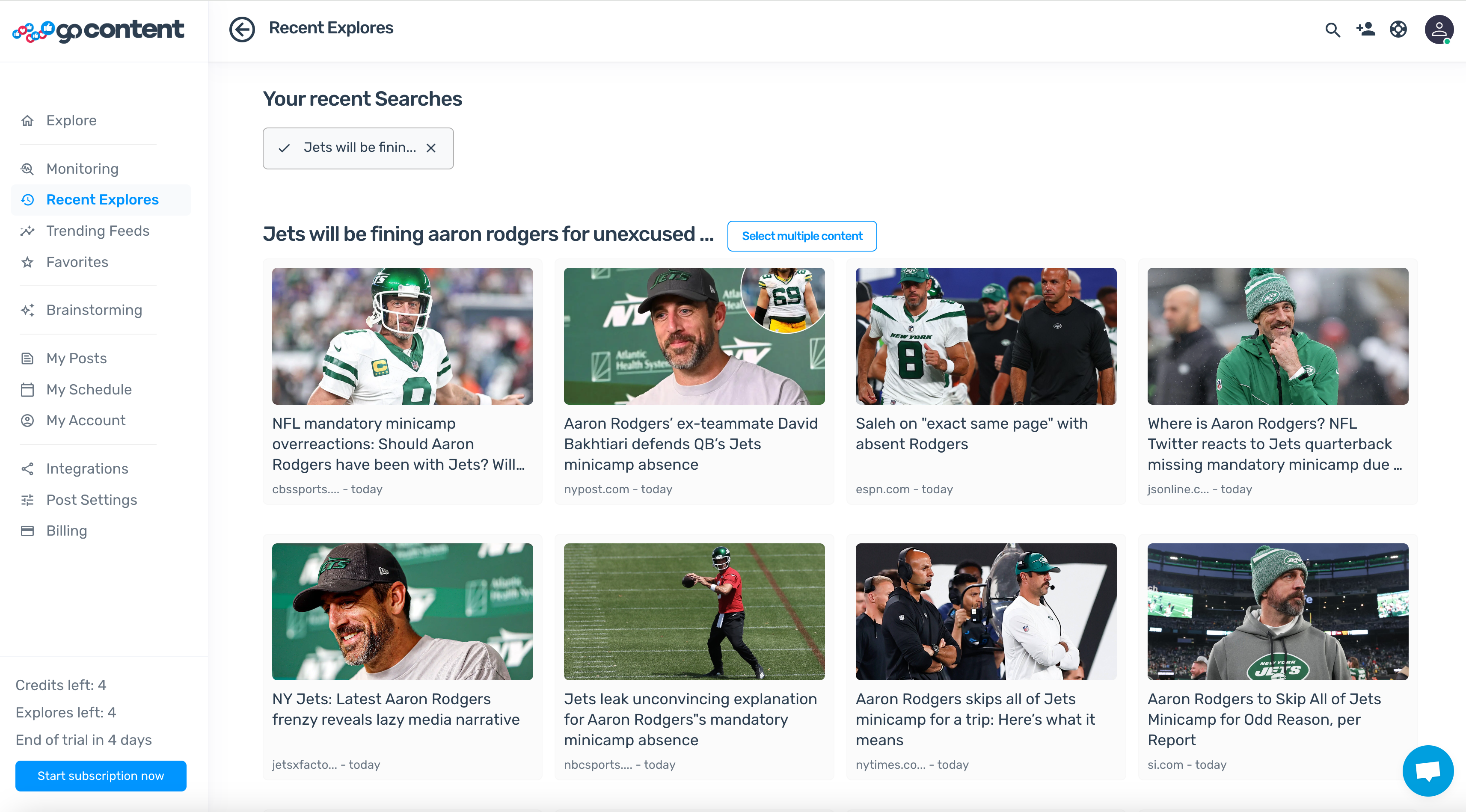
Task: Click the add user icon
Action: click(x=1365, y=29)
